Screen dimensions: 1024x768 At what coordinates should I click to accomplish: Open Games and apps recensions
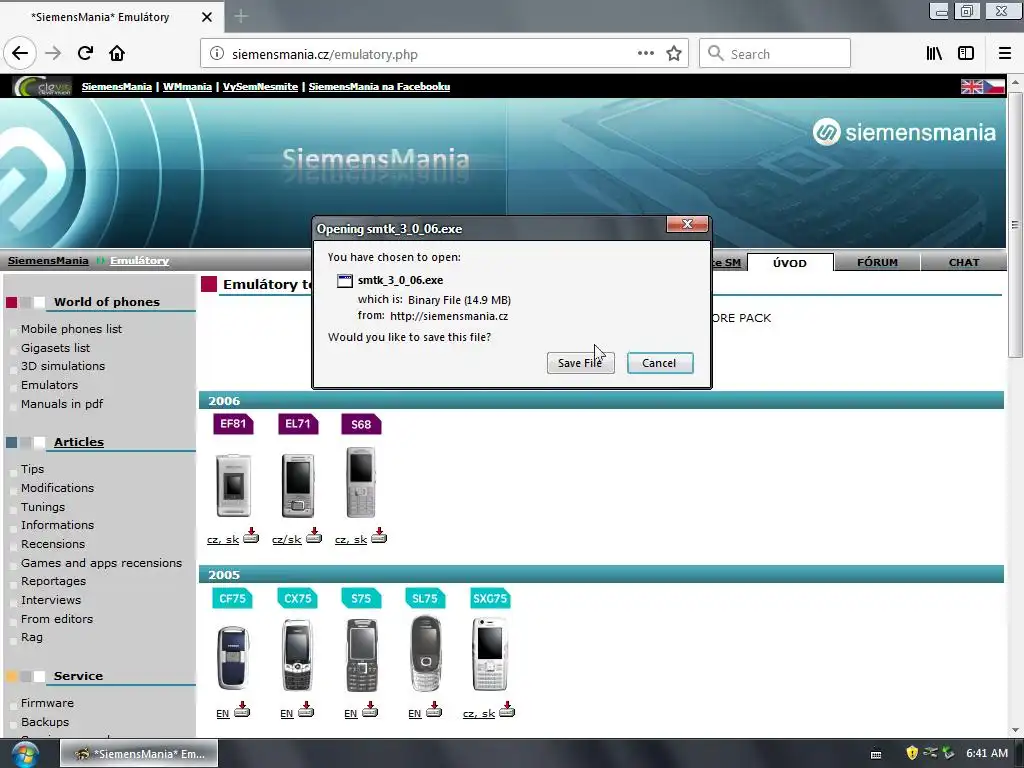coord(101,563)
